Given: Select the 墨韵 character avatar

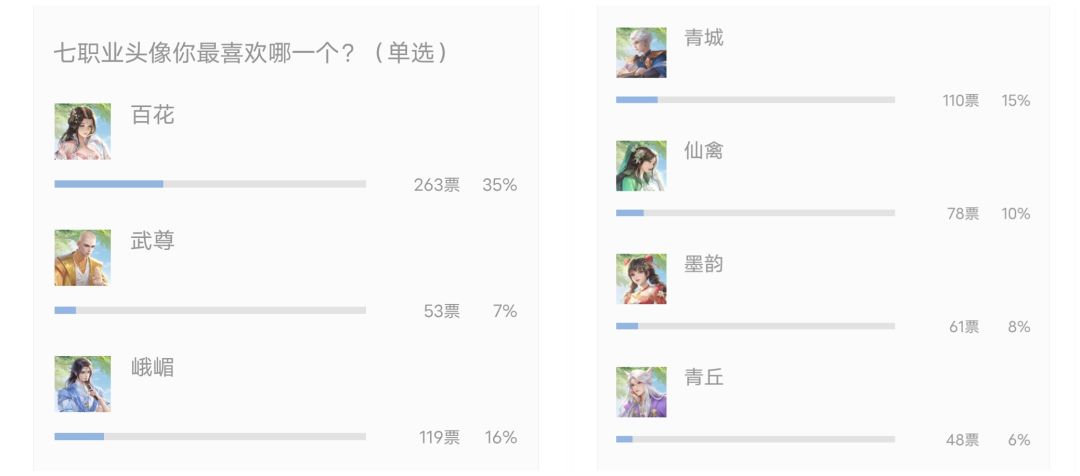Looking at the screenshot, I should (641, 278).
